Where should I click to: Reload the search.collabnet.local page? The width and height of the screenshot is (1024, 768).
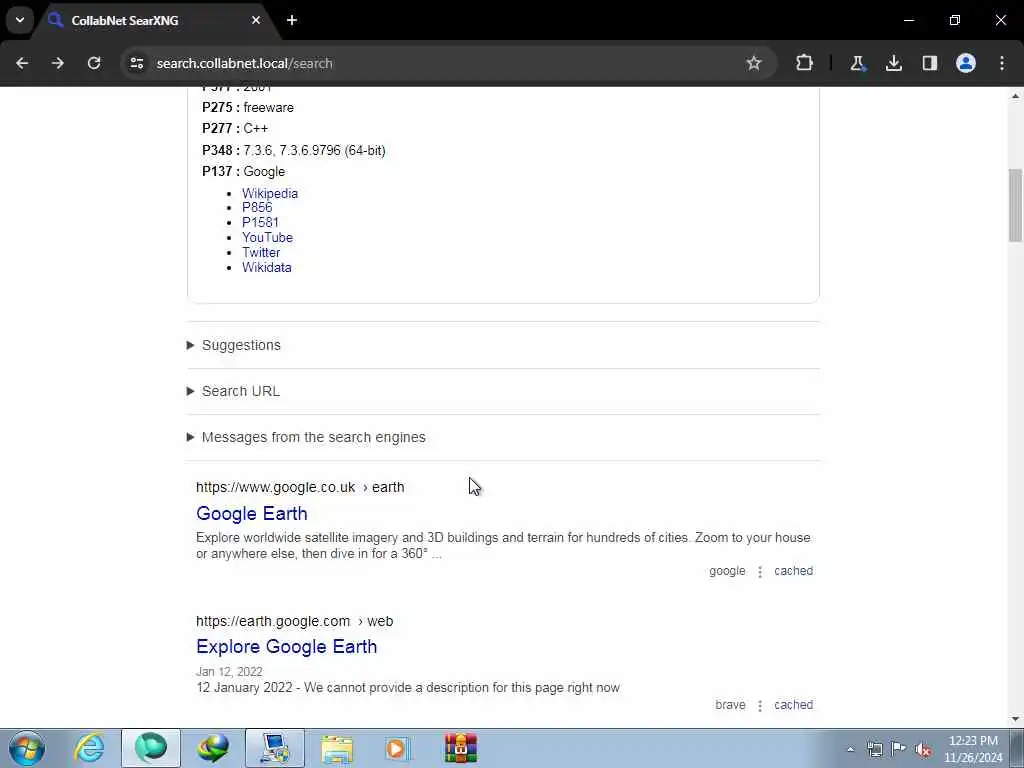coord(94,63)
